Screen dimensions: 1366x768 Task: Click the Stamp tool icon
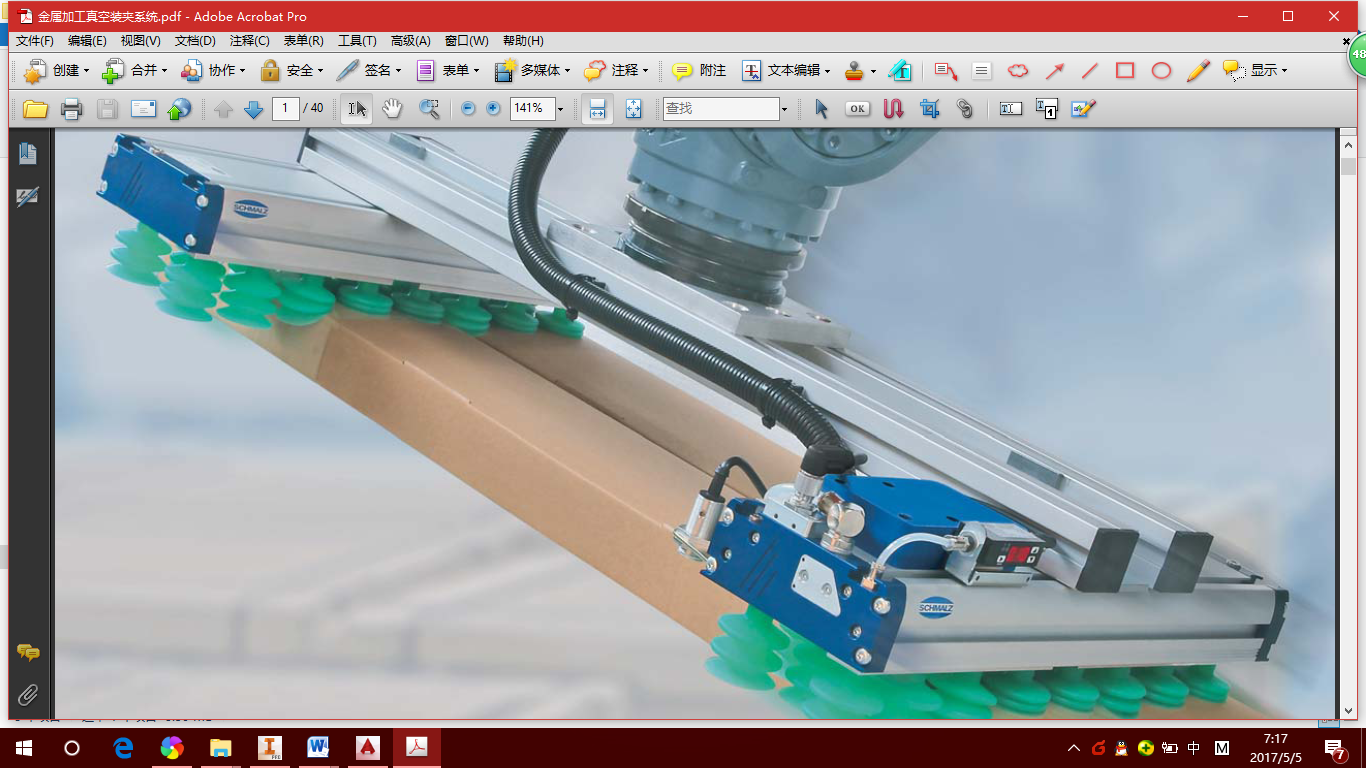tap(855, 71)
